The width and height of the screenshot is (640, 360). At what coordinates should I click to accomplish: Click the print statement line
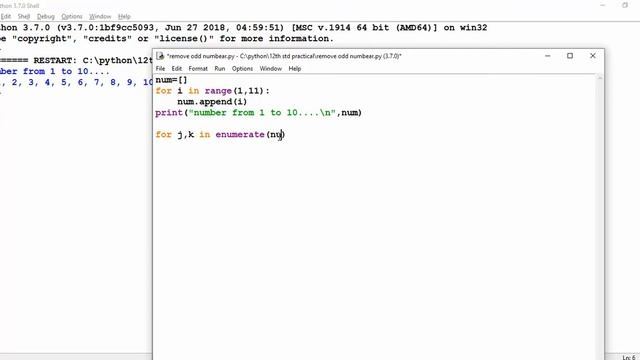258,113
